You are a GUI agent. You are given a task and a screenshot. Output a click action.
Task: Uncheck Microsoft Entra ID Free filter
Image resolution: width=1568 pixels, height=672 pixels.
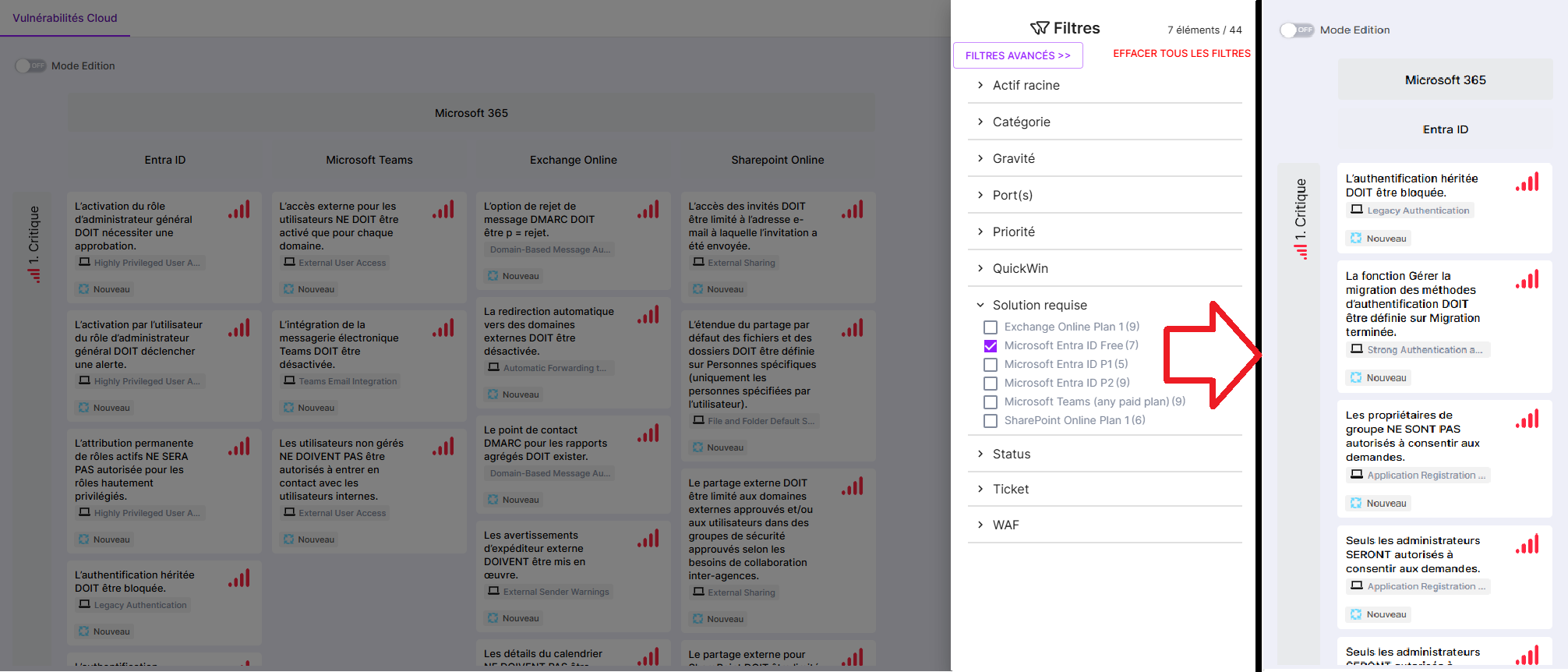pos(991,346)
